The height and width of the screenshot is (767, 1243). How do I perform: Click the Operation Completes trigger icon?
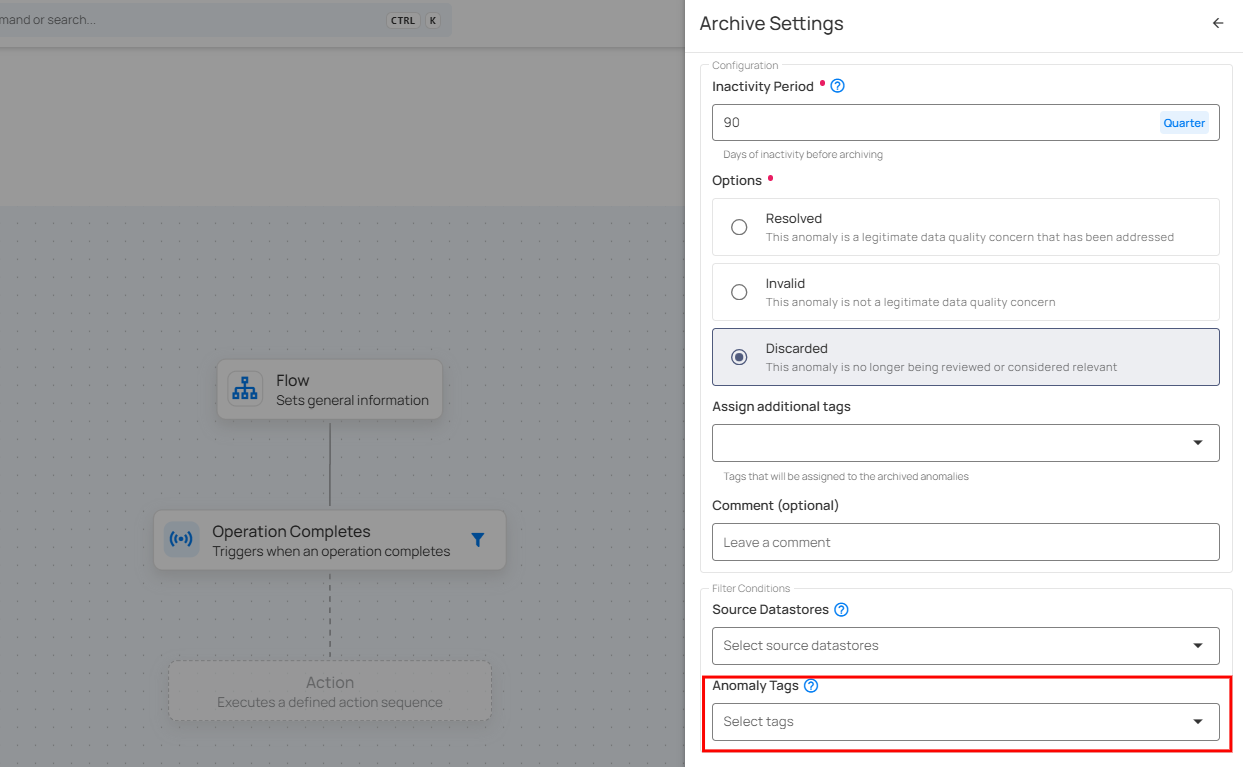pos(181,540)
